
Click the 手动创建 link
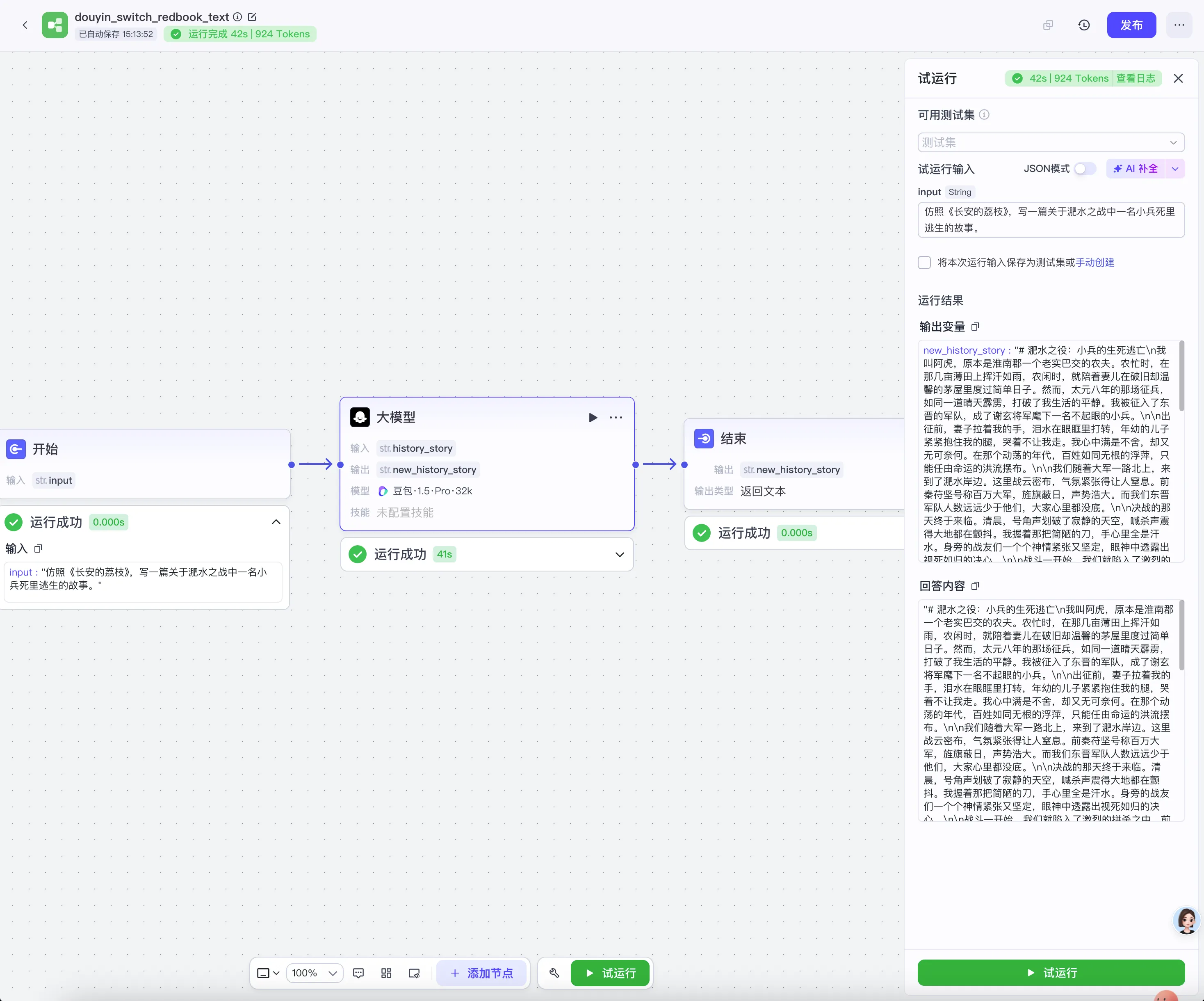coord(1095,262)
